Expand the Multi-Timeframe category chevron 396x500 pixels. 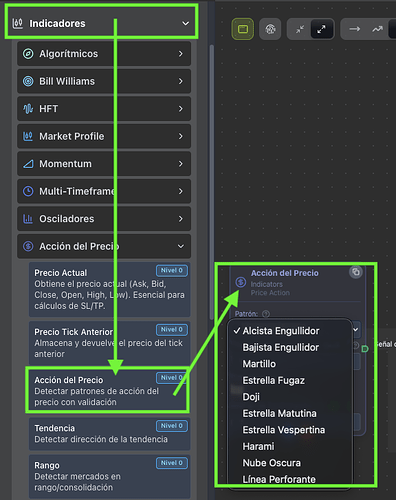click(x=181, y=191)
